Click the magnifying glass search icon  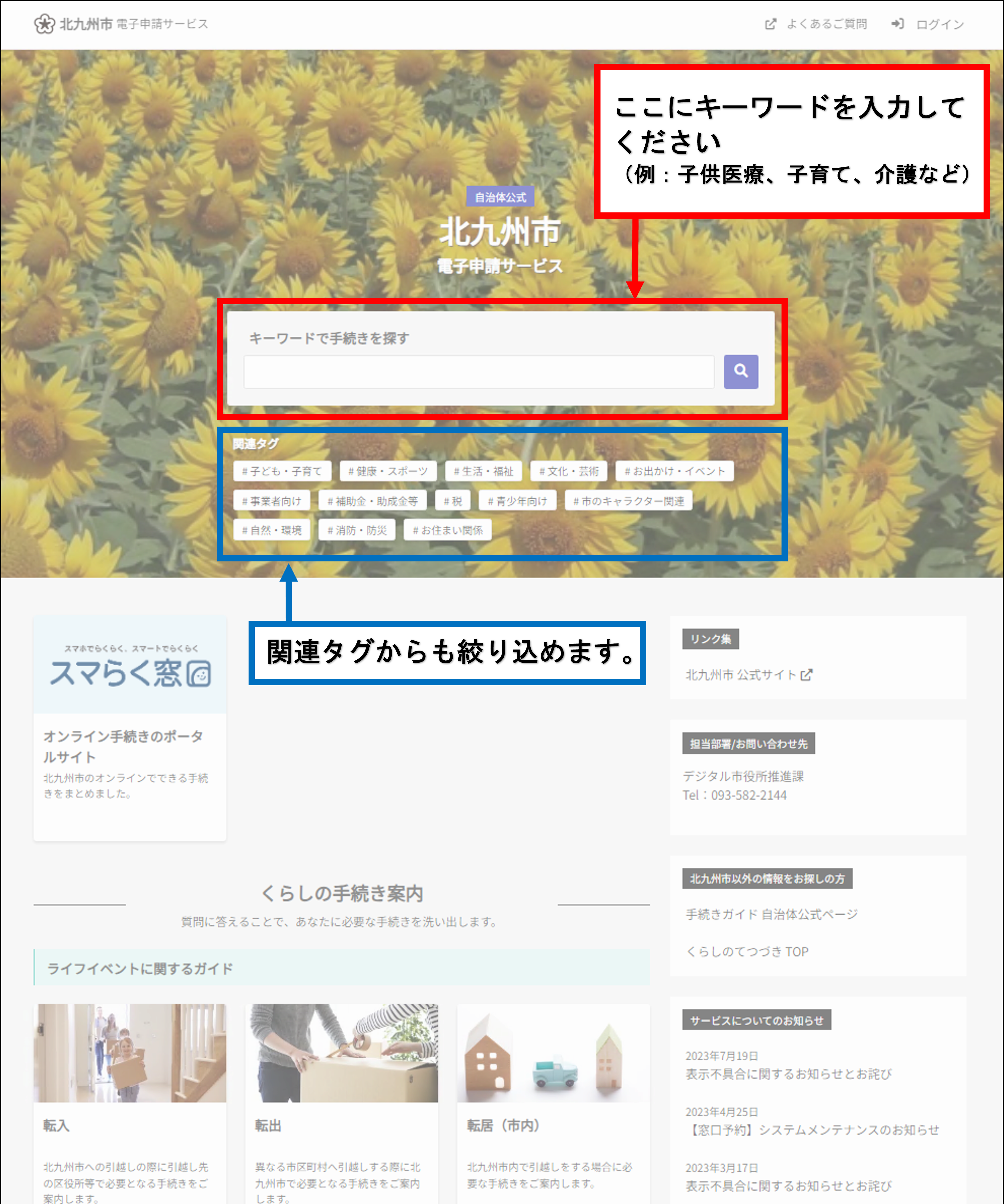[741, 372]
